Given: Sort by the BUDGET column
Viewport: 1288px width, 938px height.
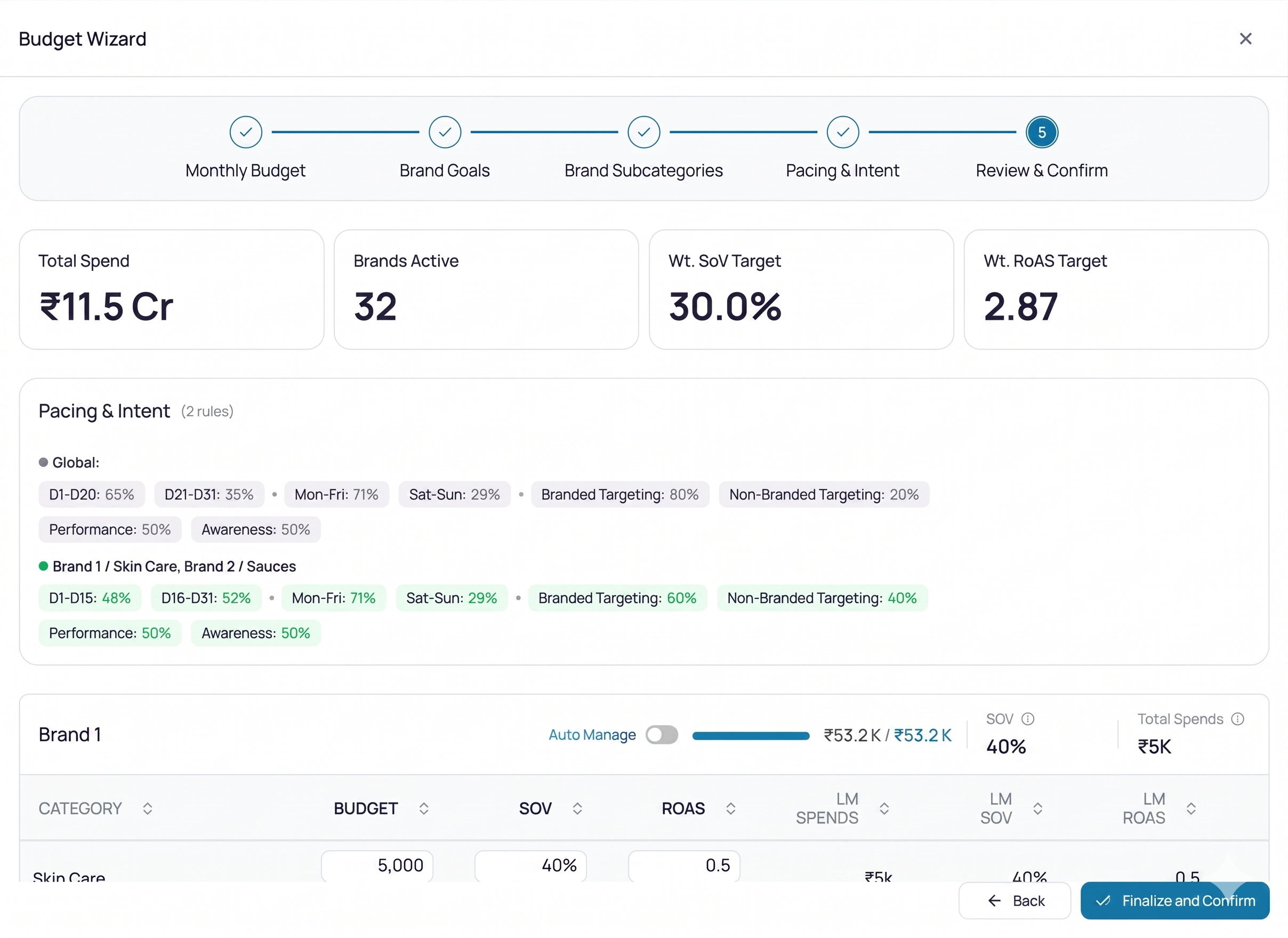Looking at the screenshot, I should coord(424,808).
